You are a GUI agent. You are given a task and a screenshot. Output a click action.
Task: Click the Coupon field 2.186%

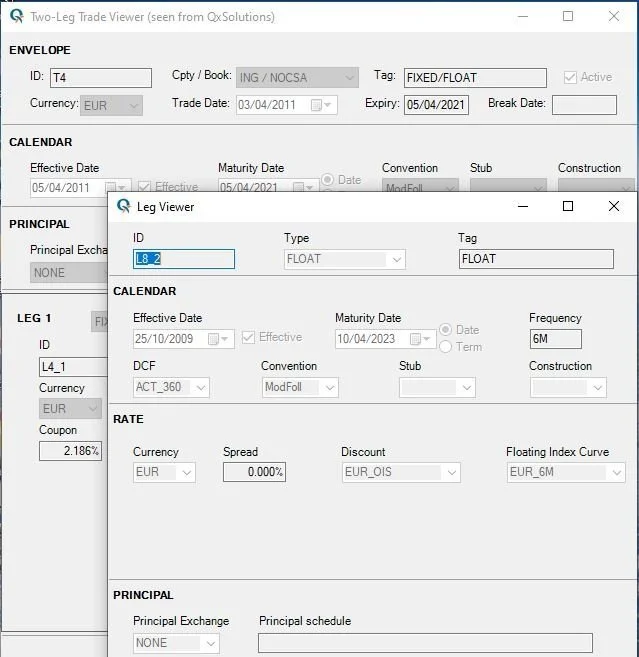tap(70, 451)
